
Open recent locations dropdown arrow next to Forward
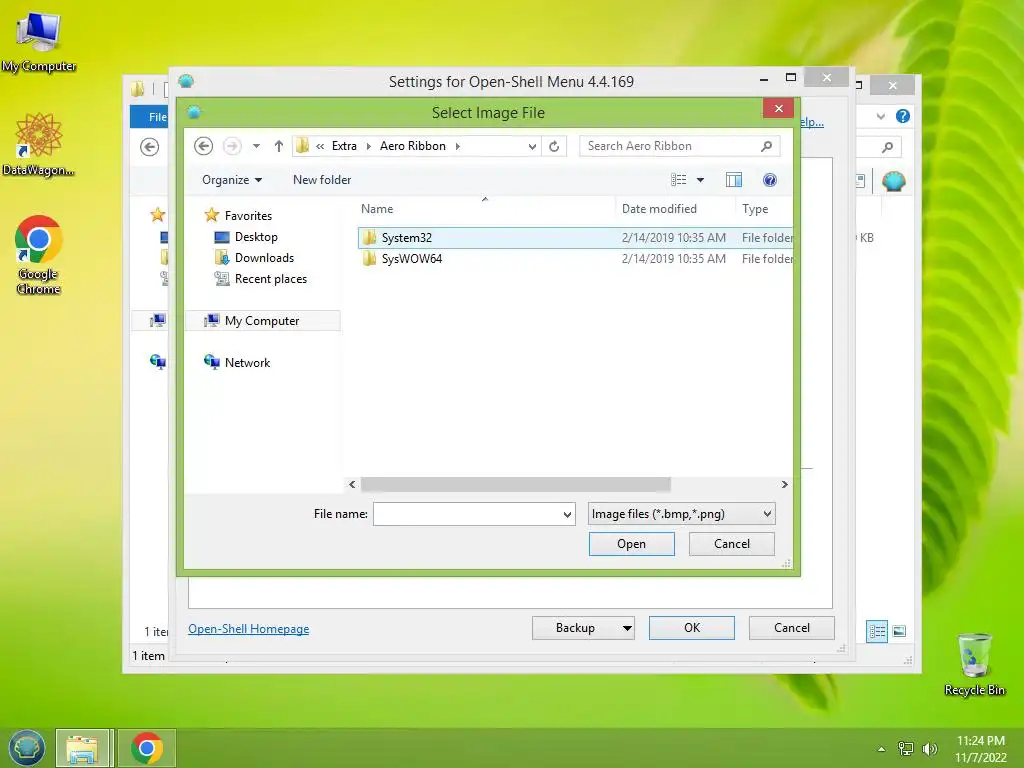click(x=257, y=146)
